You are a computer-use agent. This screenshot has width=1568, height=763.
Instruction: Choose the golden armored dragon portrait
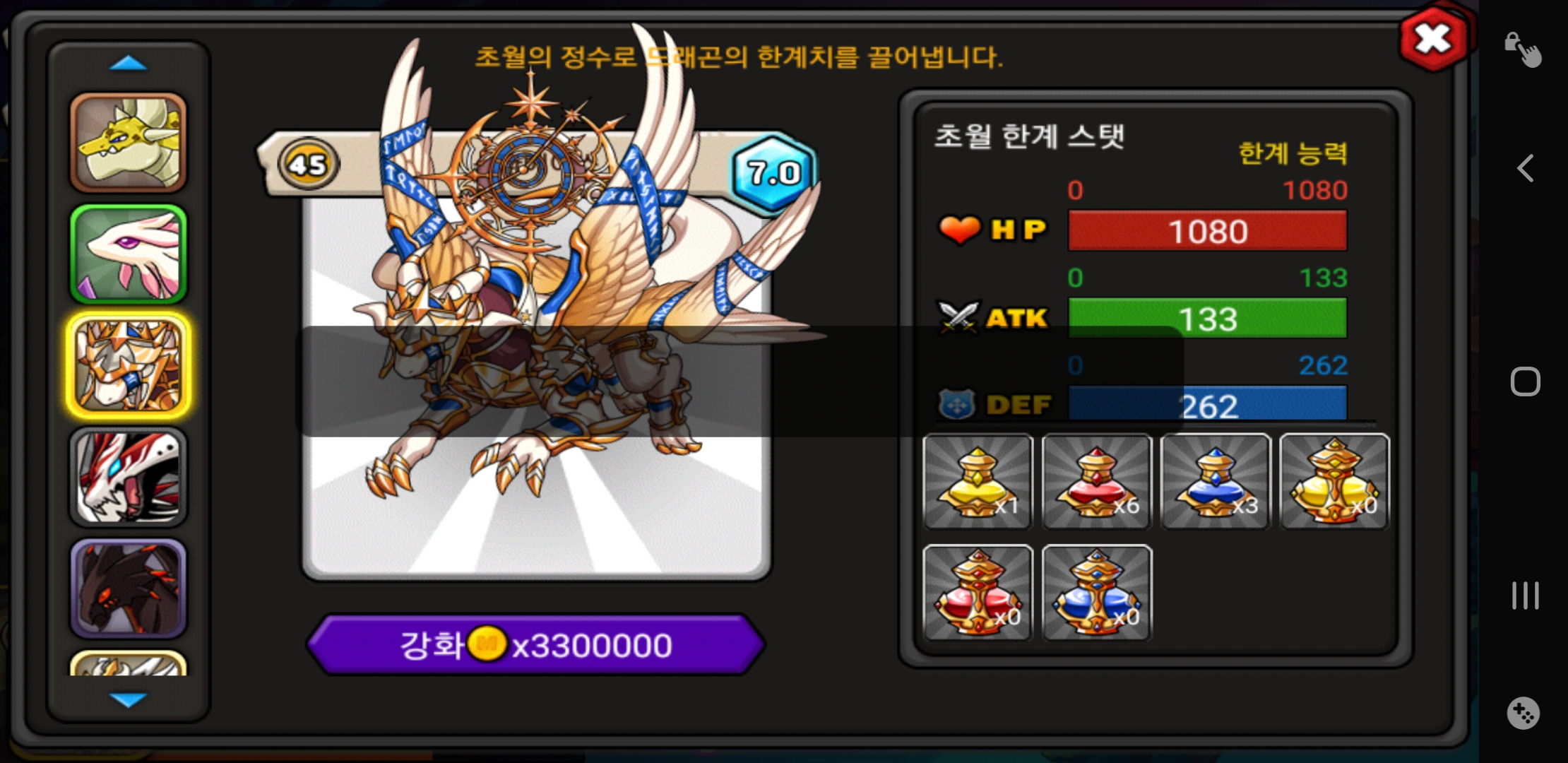click(128, 365)
